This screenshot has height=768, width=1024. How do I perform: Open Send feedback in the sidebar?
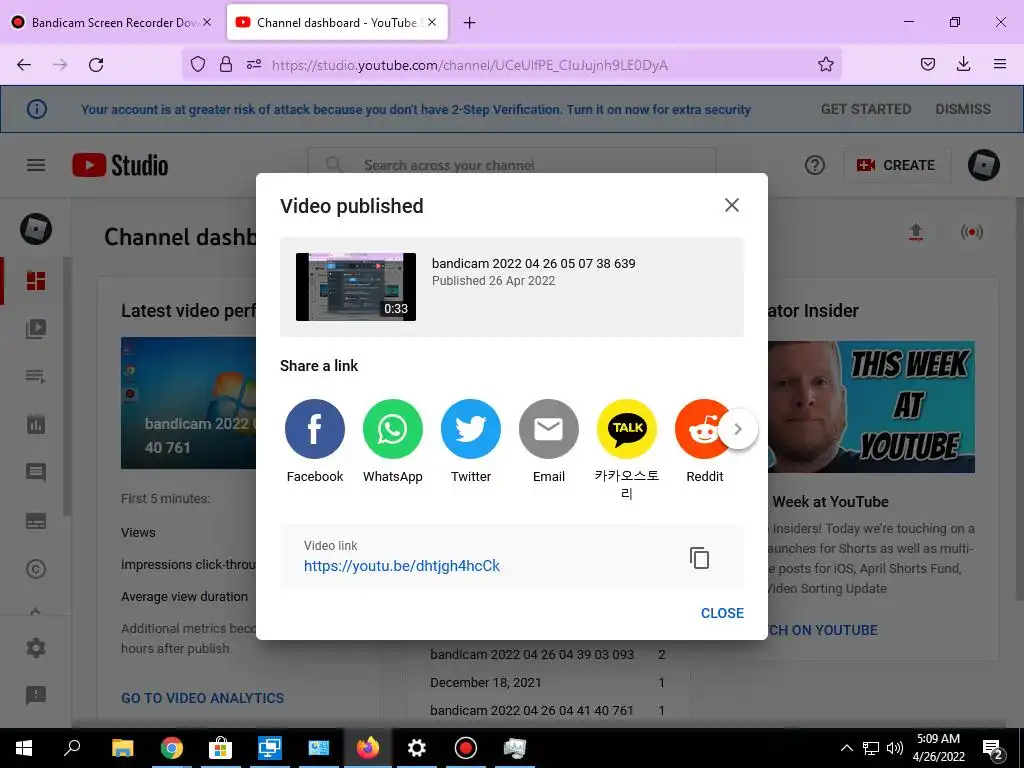click(36, 696)
